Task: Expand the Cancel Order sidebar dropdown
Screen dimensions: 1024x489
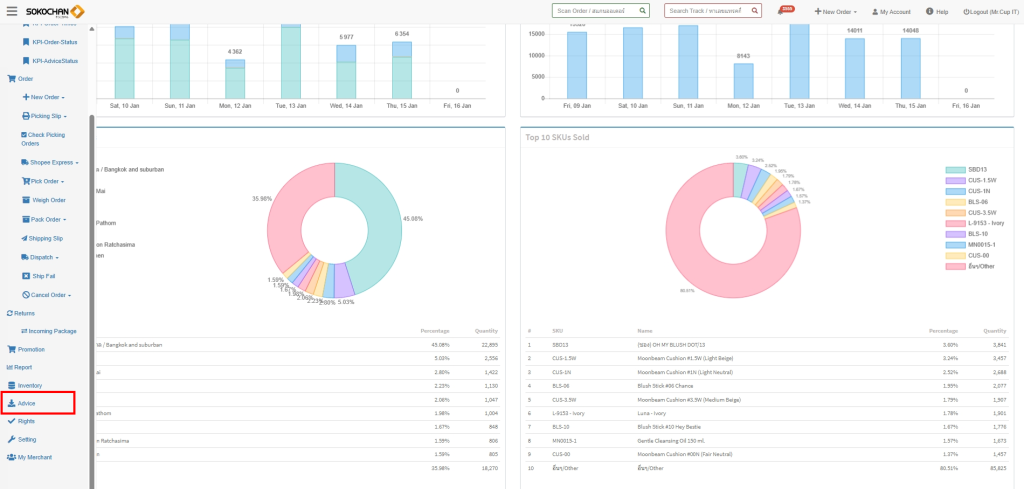Action: click(50, 295)
